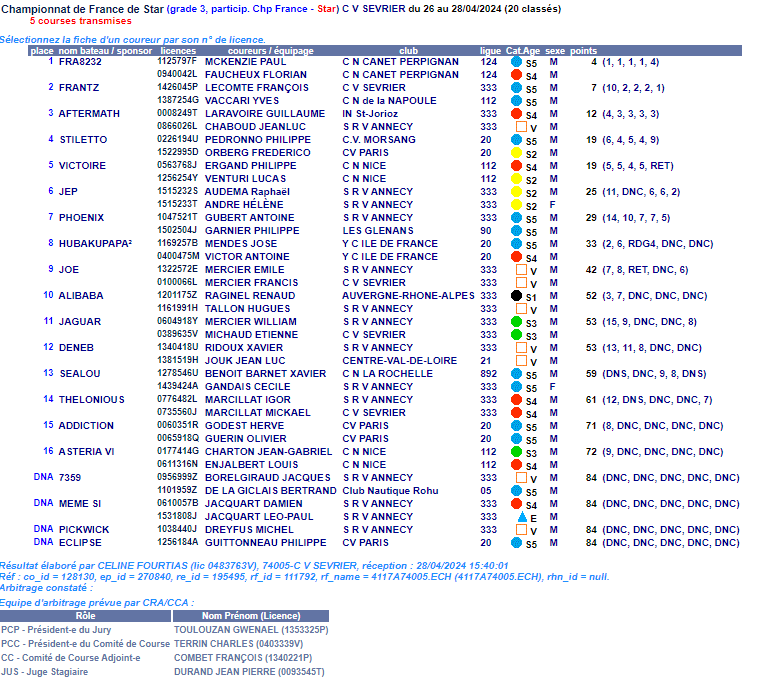The width and height of the screenshot is (762, 685).
Task: Open licence 1125797F for MCKENZIE PAUL
Action: point(177,62)
